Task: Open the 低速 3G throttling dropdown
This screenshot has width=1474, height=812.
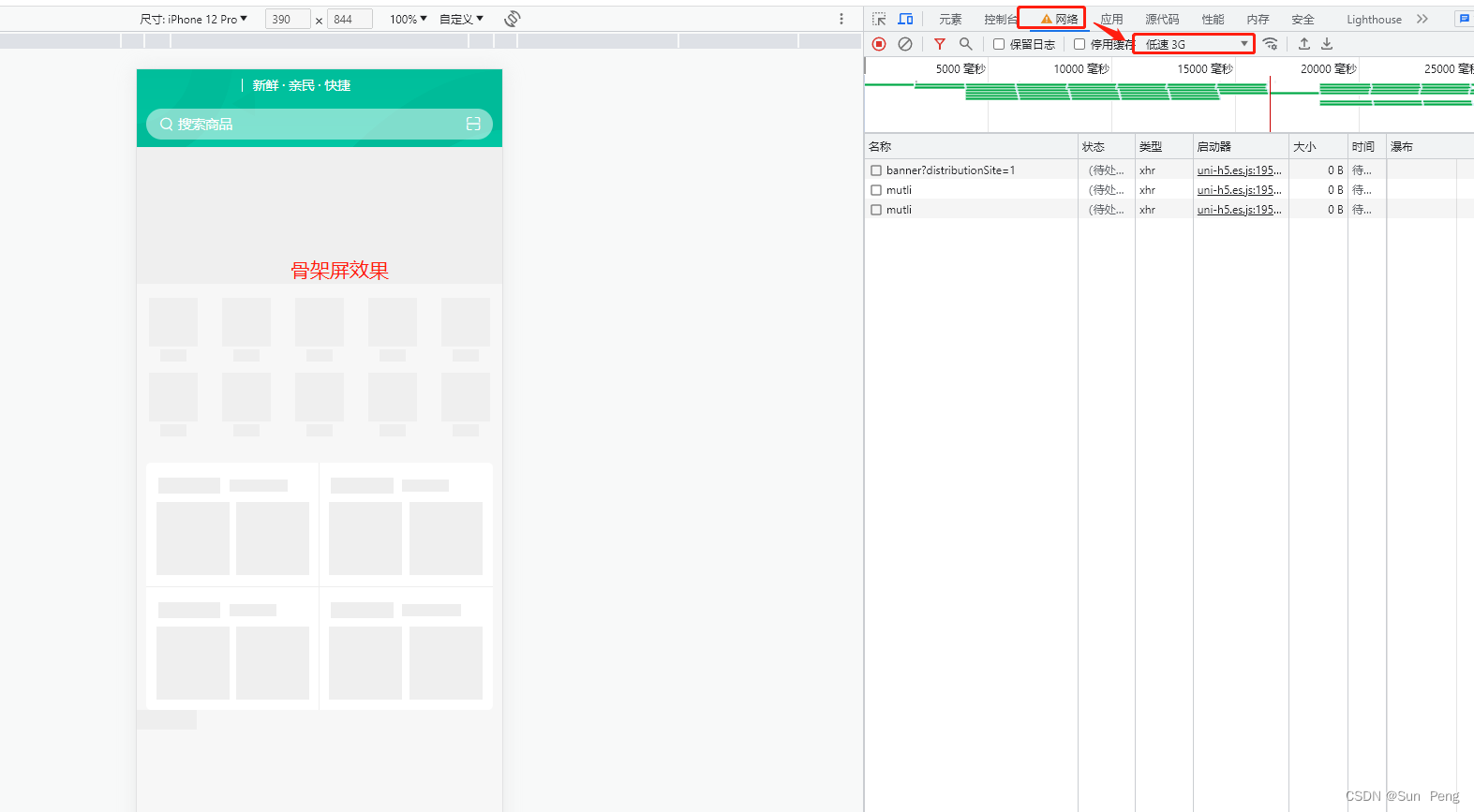Action: [x=1194, y=44]
